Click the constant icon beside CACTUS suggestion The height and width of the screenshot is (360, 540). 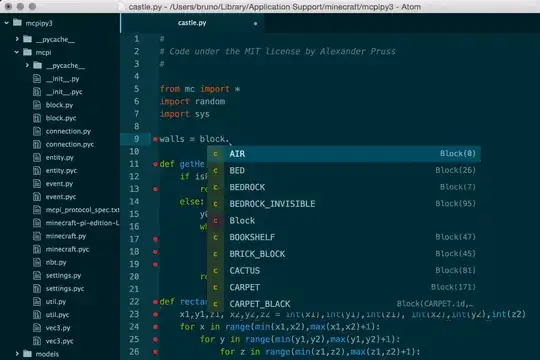pos(216,270)
